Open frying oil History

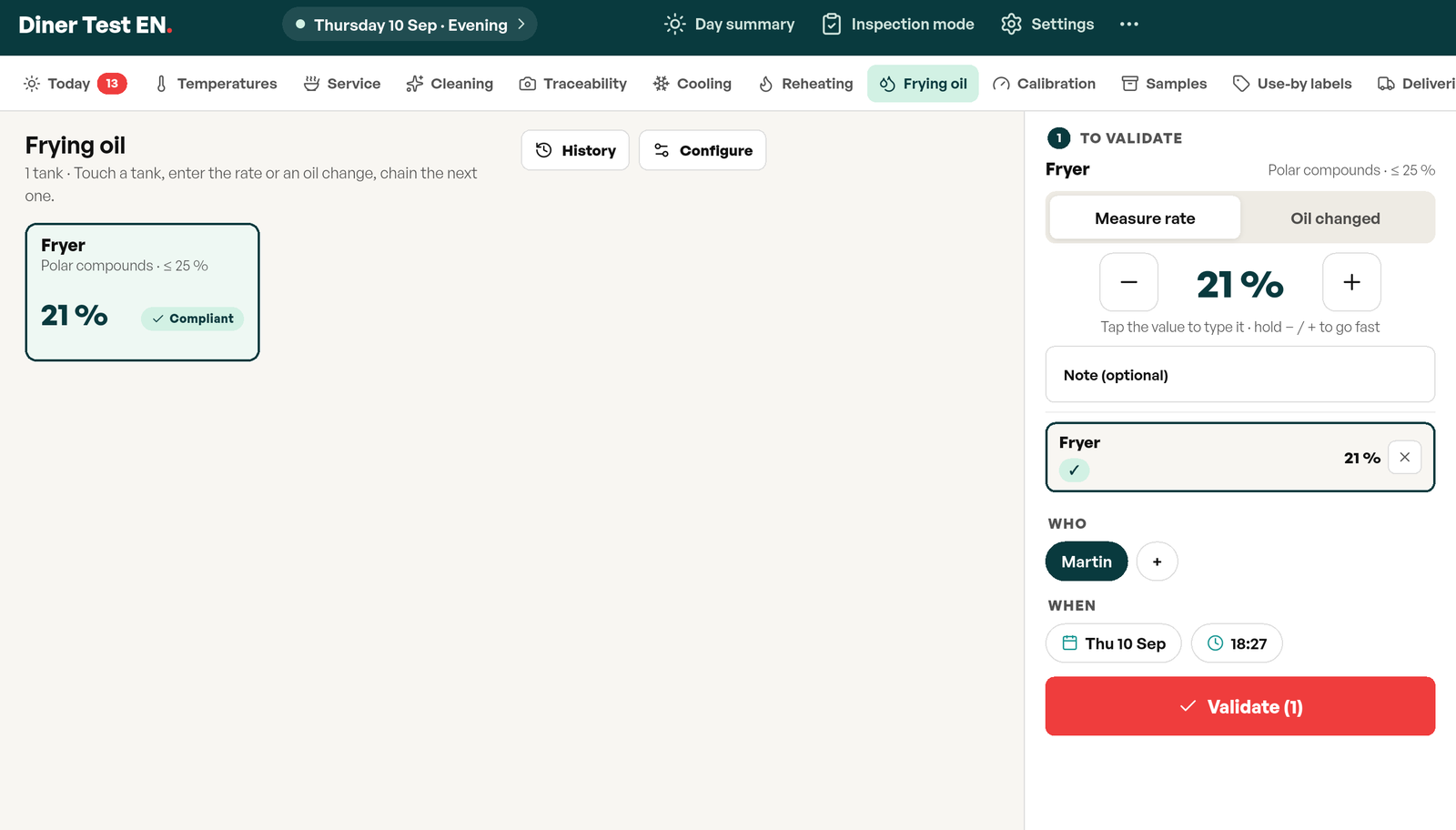pyautogui.click(x=575, y=150)
